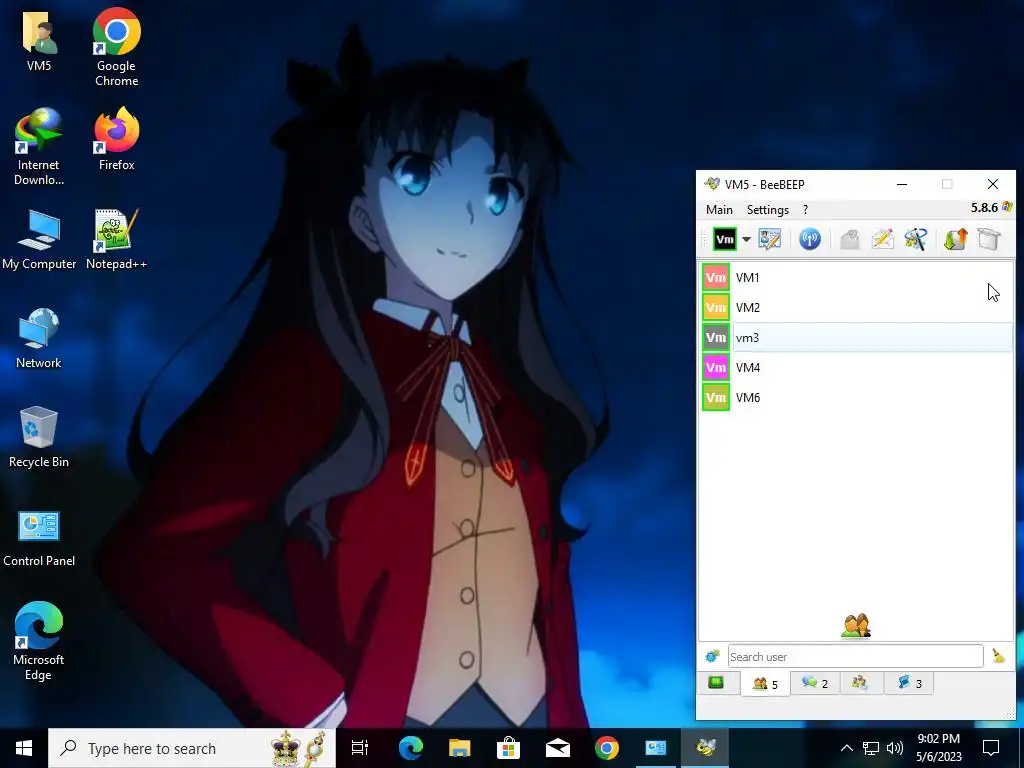
Task: Open Chrome from the taskbar
Action: [607, 748]
